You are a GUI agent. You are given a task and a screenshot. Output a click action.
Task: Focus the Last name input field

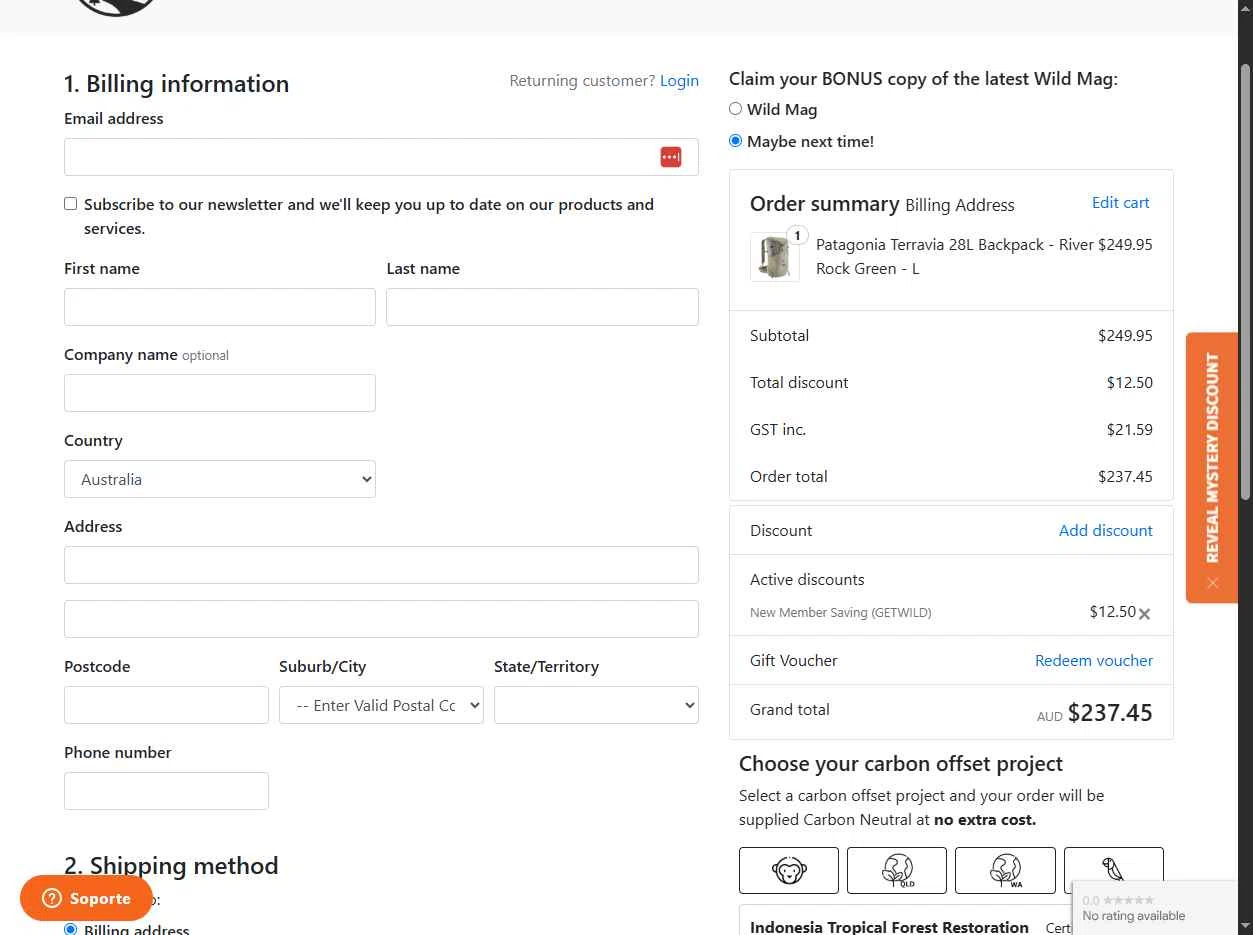pyautogui.click(x=542, y=307)
